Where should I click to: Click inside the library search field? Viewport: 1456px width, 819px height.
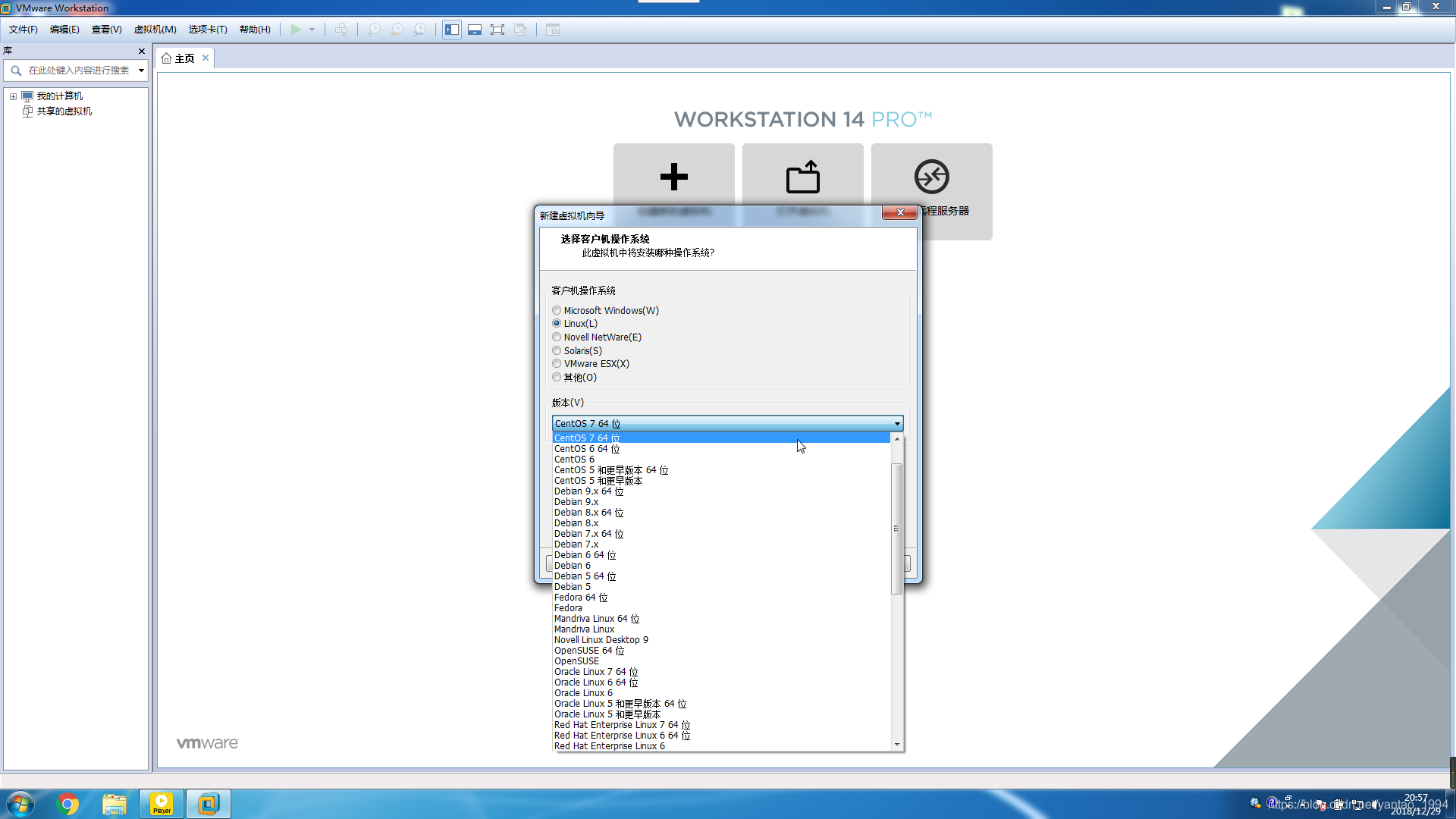pyautogui.click(x=79, y=71)
